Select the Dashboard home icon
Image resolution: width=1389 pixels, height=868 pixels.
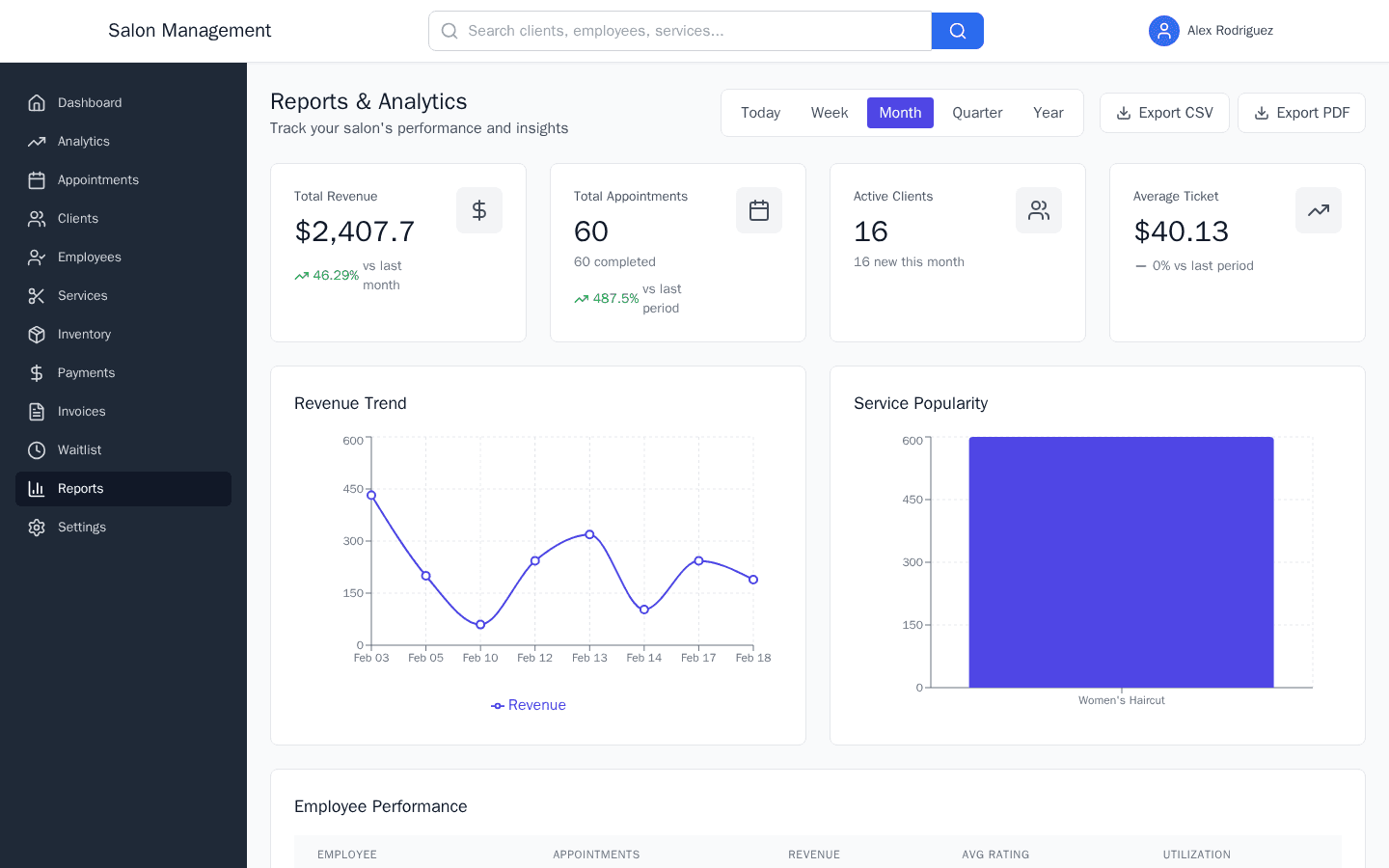click(36, 102)
